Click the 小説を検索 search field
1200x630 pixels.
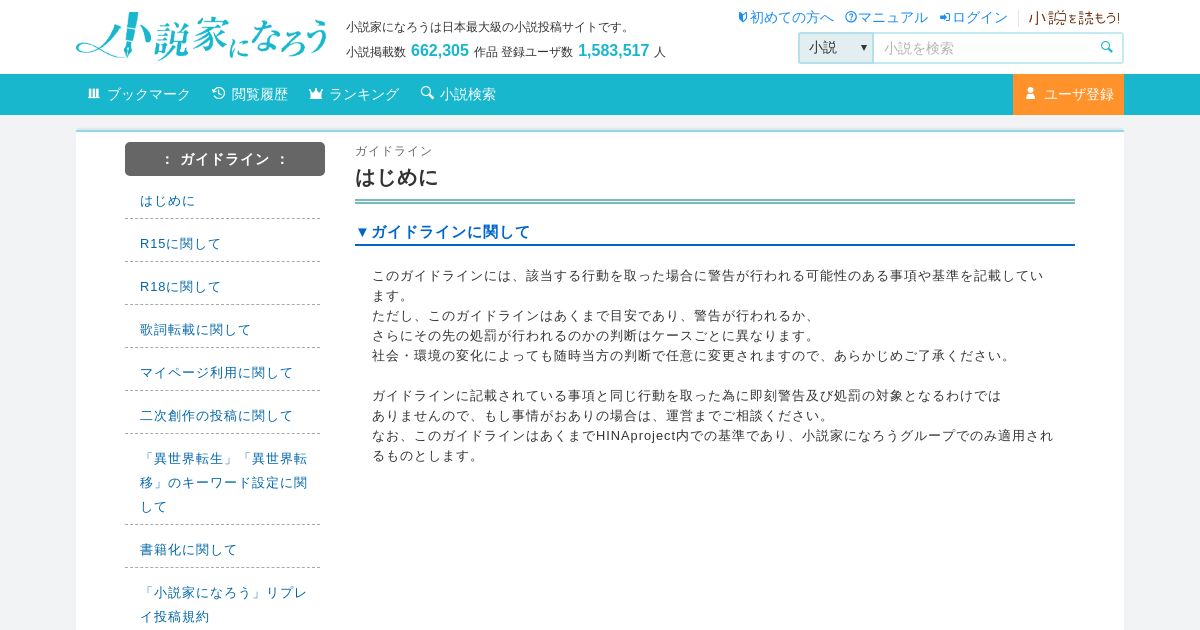pyautogui.click(x=985, y=48)
